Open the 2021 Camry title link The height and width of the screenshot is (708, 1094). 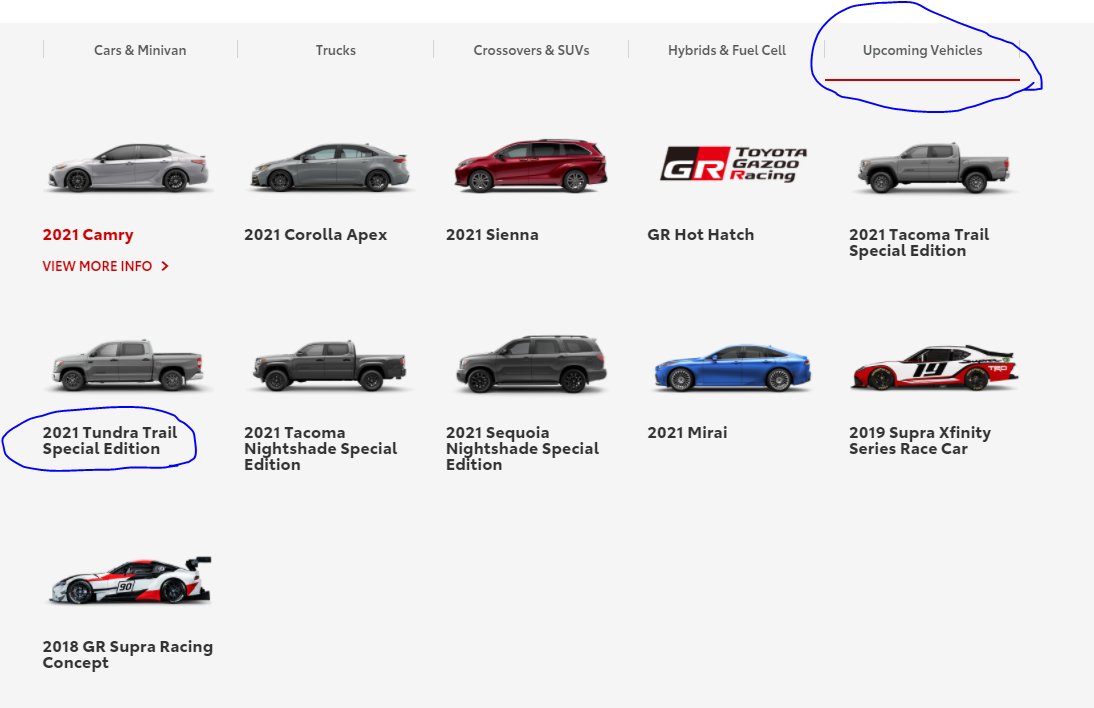pyautogui.click(x=88, y=235)
